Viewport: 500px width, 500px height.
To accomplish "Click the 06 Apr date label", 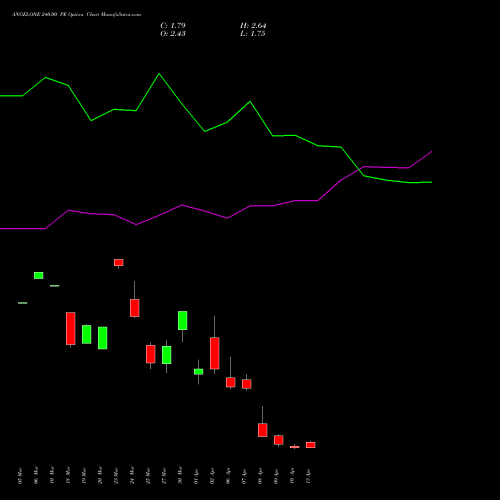I will coord(228,477).
